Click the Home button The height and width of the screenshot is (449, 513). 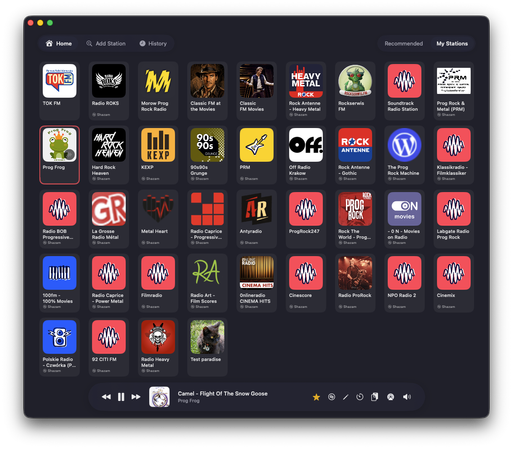59,44
